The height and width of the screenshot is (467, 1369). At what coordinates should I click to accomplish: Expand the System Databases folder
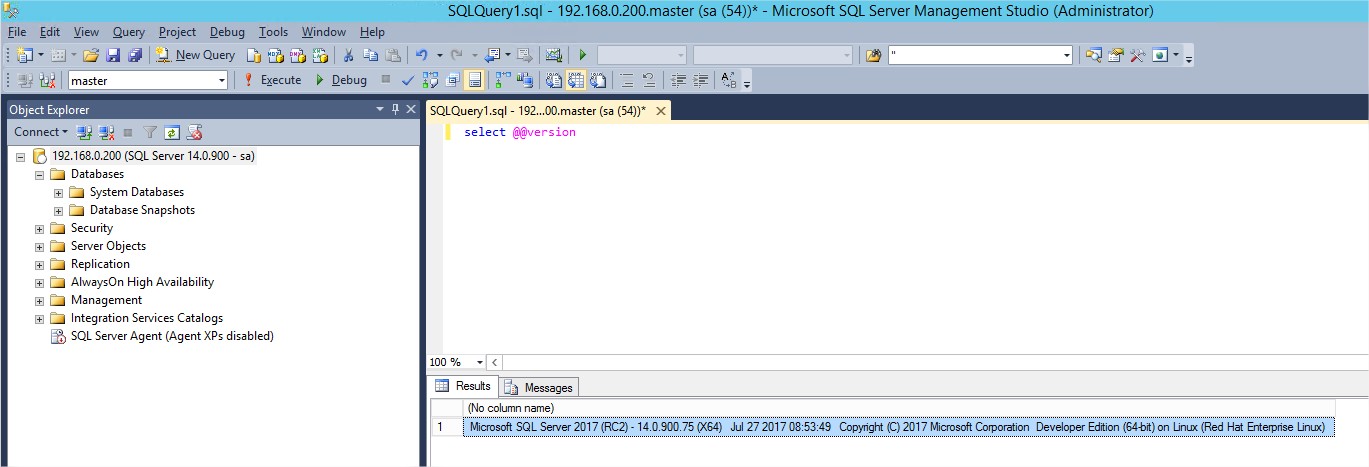[58, 193]
